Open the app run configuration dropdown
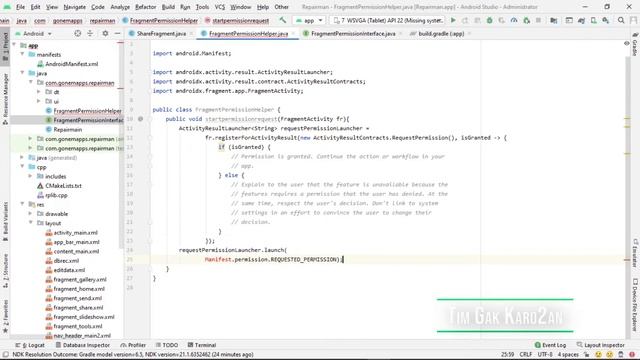The image size is (640, 360). 309,20
